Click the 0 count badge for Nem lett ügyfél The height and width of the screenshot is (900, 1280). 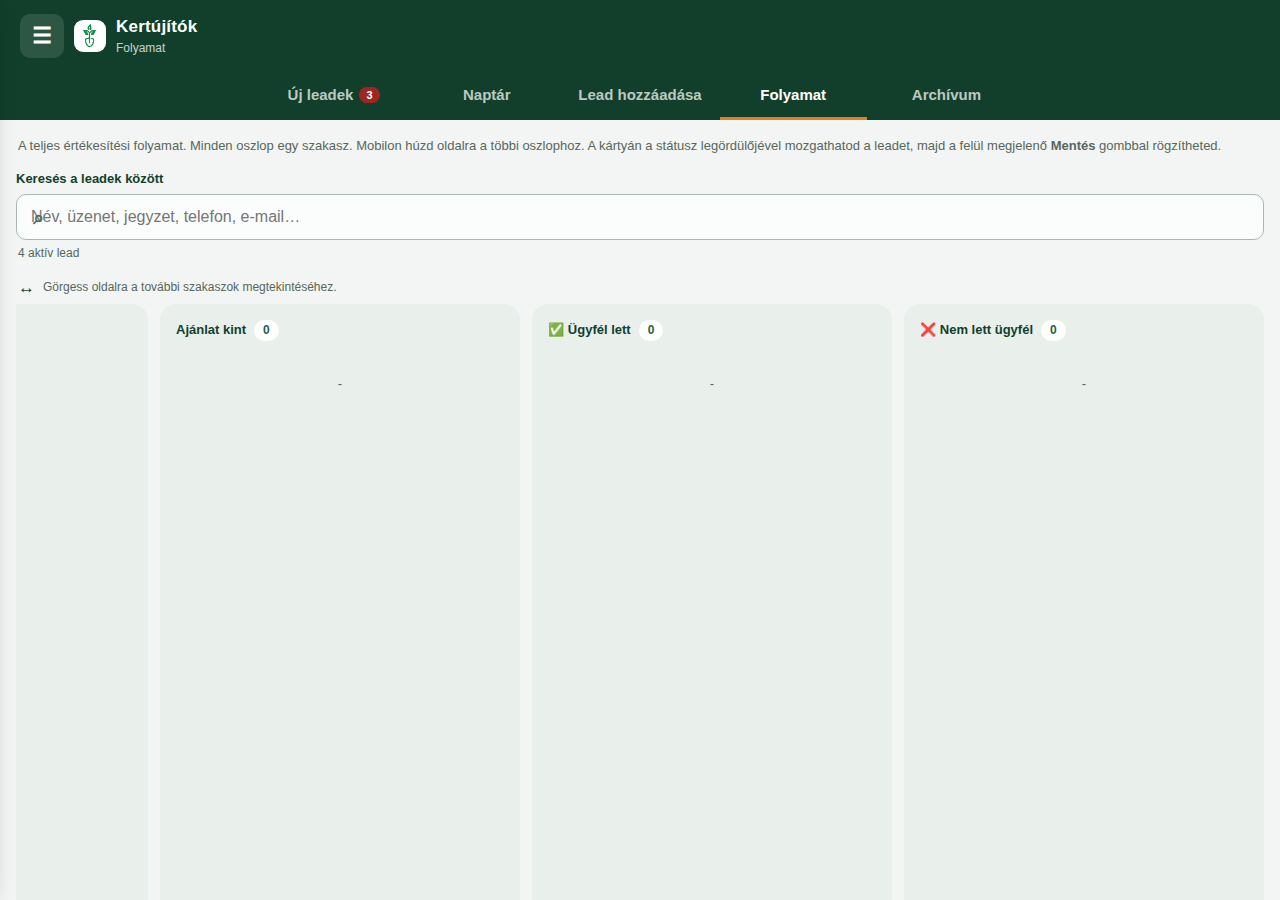pos(1053,330)
